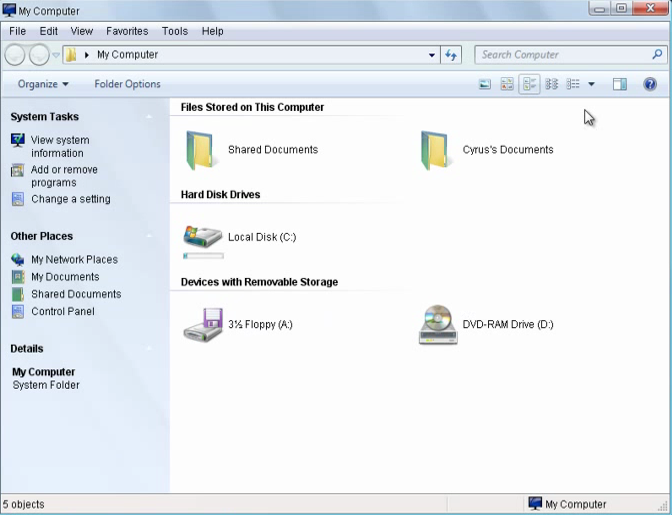The height and width of the screenshot is (515, 672).
Task: Collapse the Details section
Action: (149, 348)
